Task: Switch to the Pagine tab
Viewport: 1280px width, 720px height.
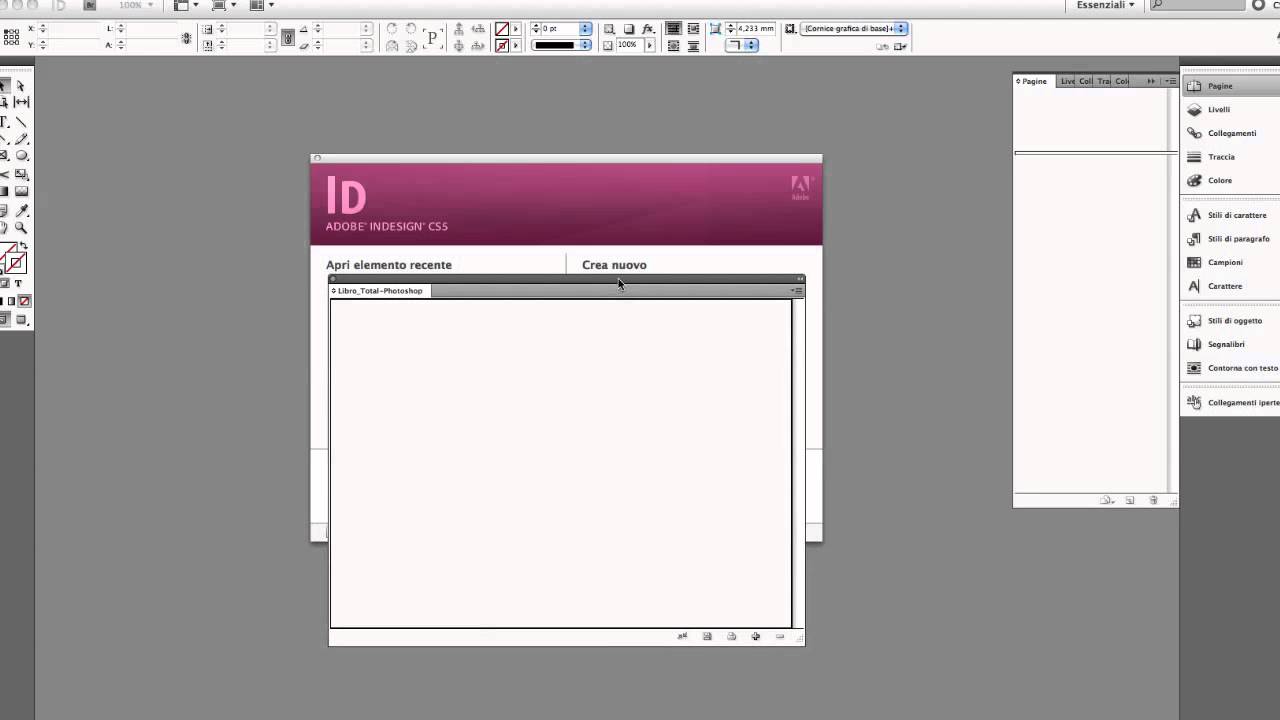Action: (1033, 81)
